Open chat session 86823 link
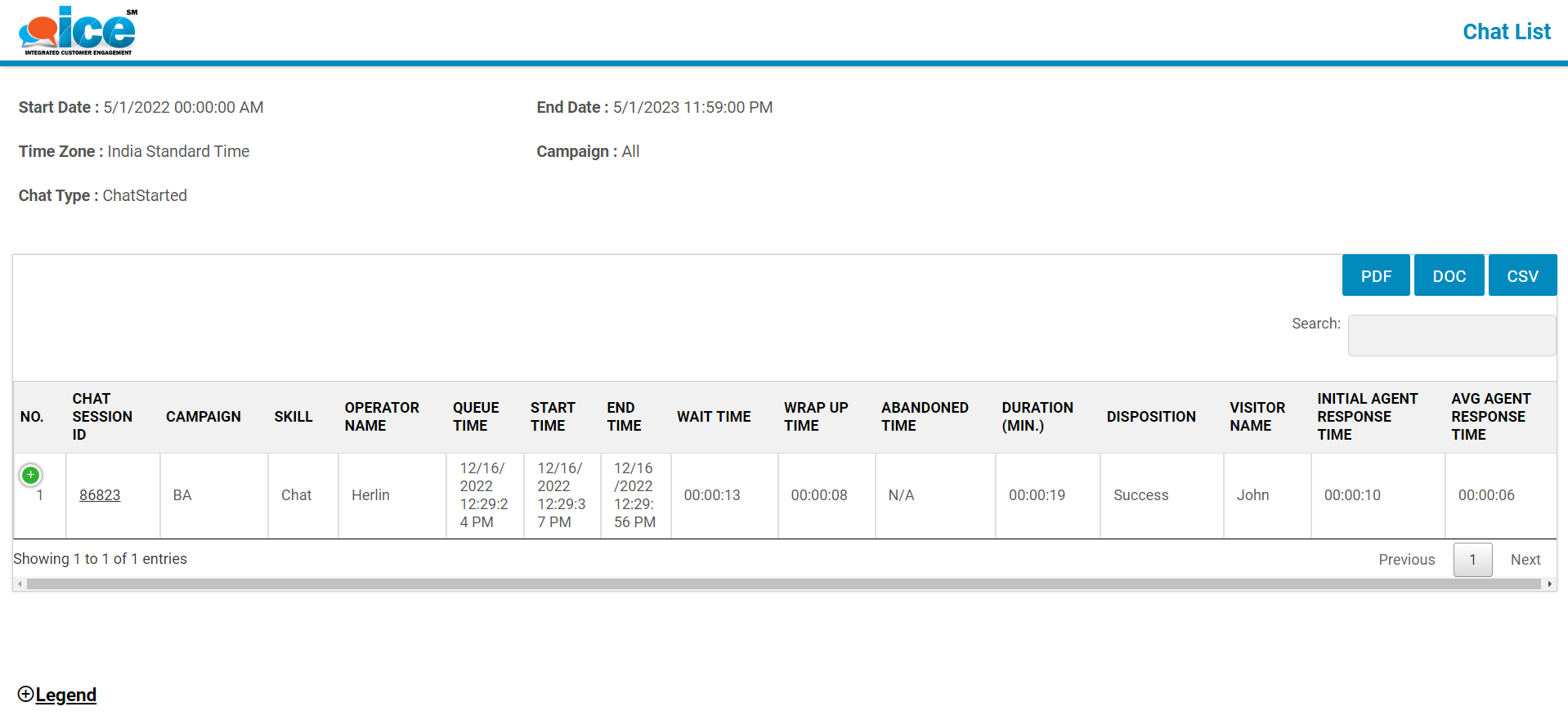 pyautogui.click(x=100, y=495)
